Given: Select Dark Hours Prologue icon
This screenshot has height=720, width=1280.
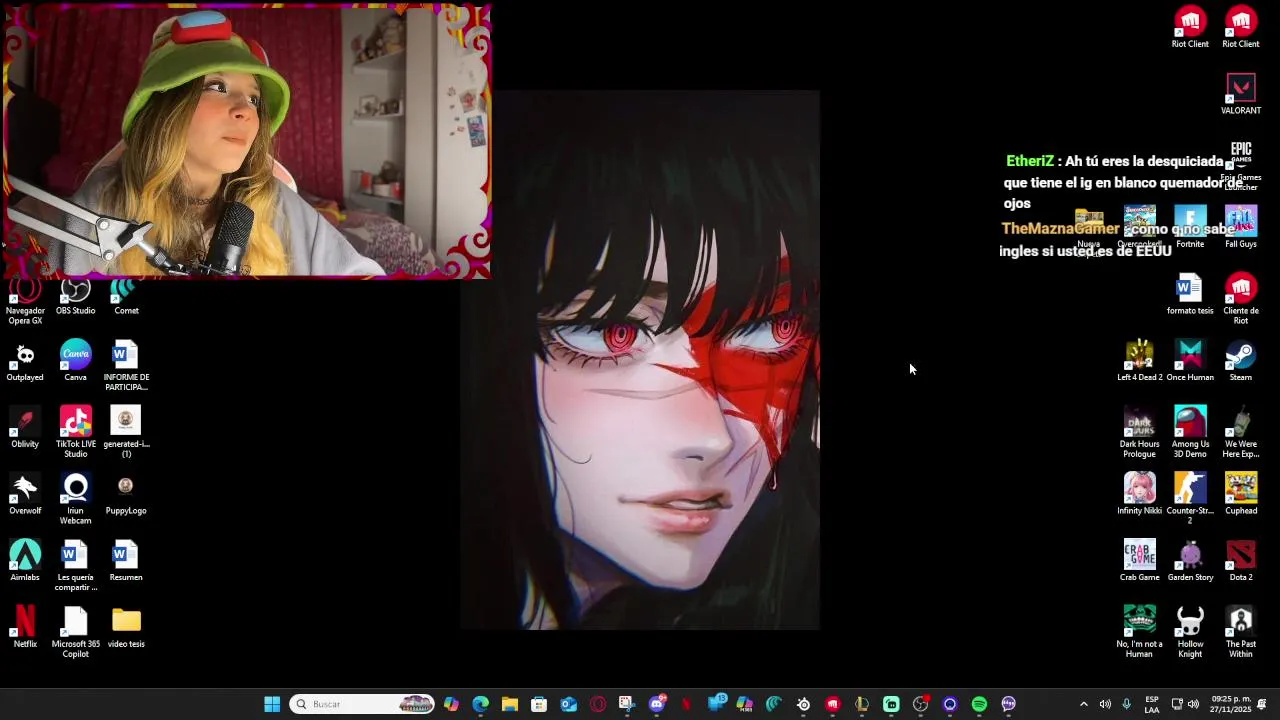Looking at the screenshot, I should click(x=1139, y=432).
